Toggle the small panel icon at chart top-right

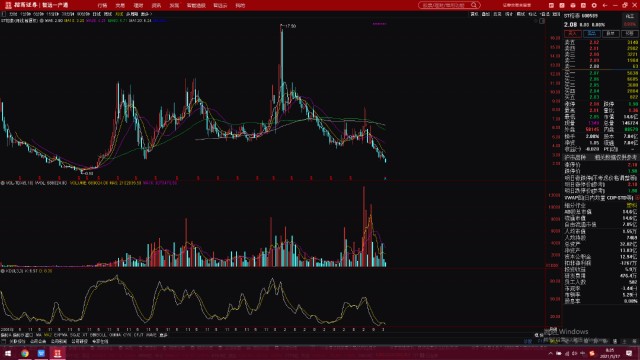coord(542,21)
